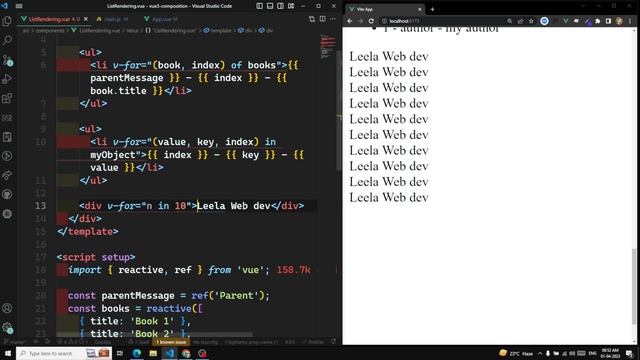
Task: Click Vue devtools extension icon
Action: tap(565, 21)
